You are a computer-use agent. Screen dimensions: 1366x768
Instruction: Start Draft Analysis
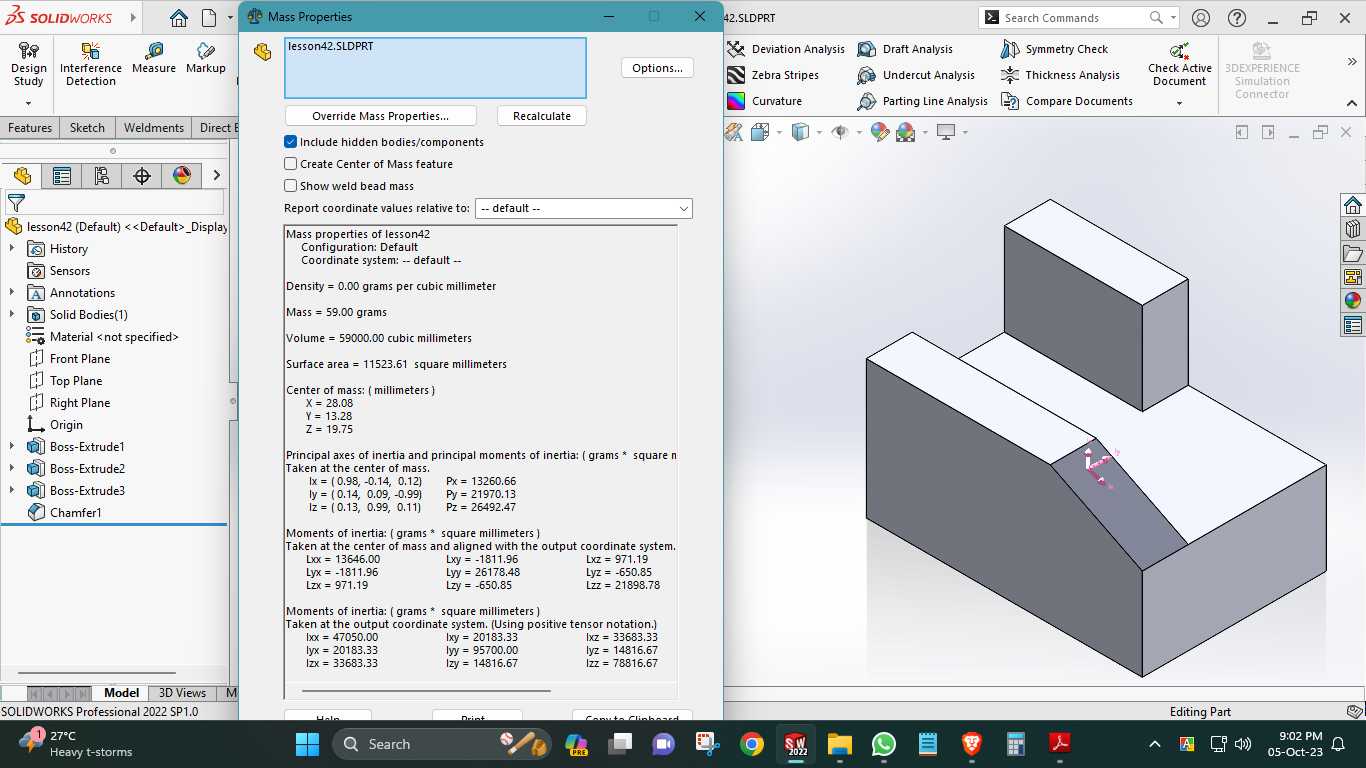(905, 49)
